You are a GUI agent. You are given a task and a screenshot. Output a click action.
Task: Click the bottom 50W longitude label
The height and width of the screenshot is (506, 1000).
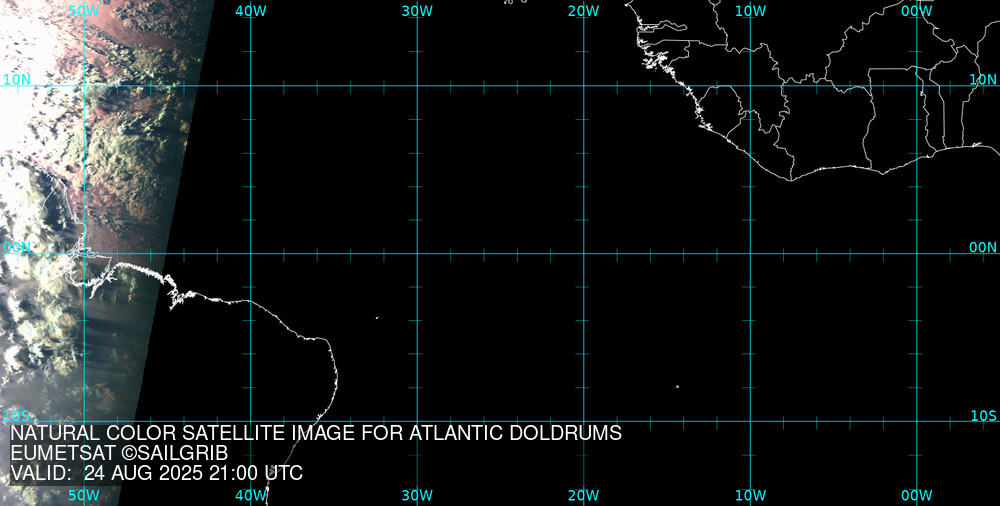point(84,495)
